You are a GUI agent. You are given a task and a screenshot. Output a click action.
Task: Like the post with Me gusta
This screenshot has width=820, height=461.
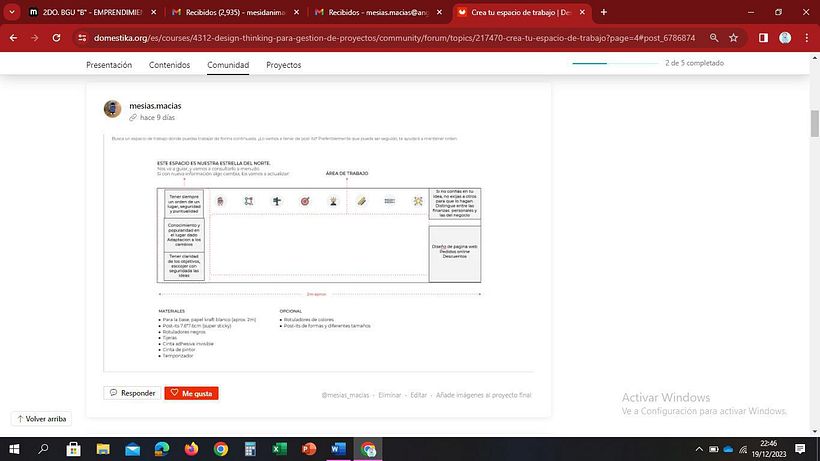tap(191, 393)
